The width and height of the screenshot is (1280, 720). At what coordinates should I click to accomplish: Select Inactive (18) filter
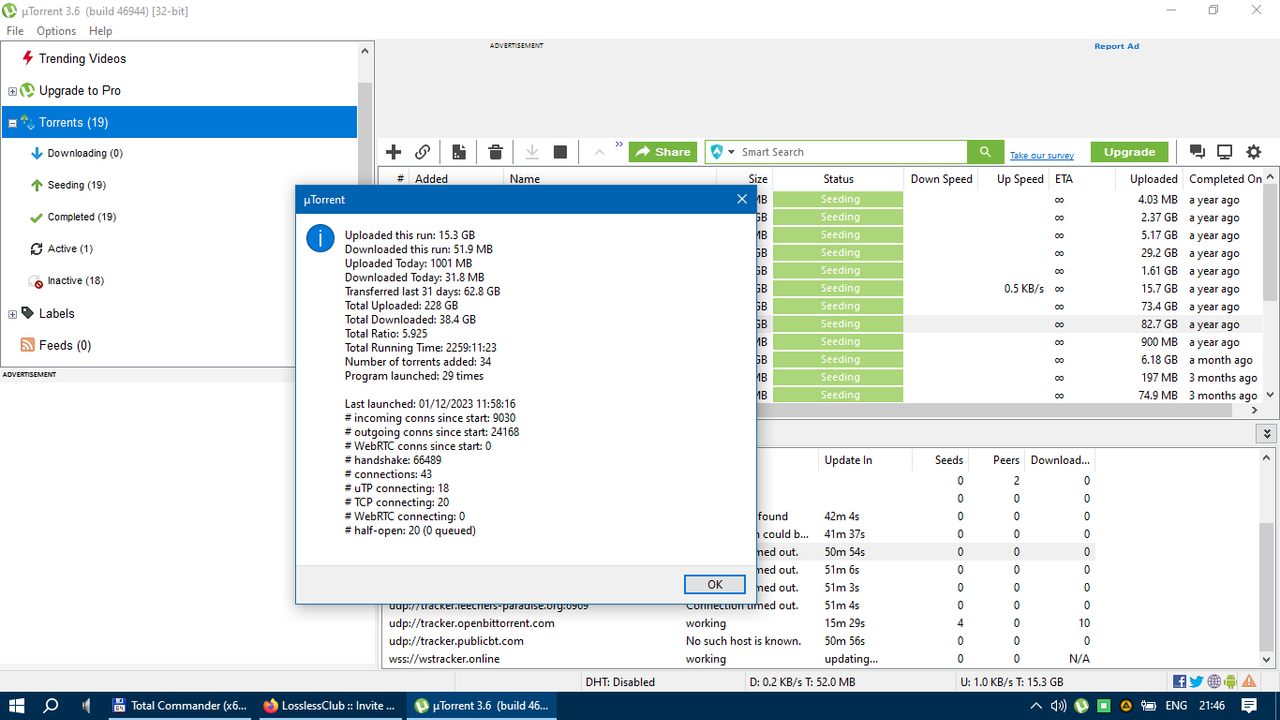[76, 281]
